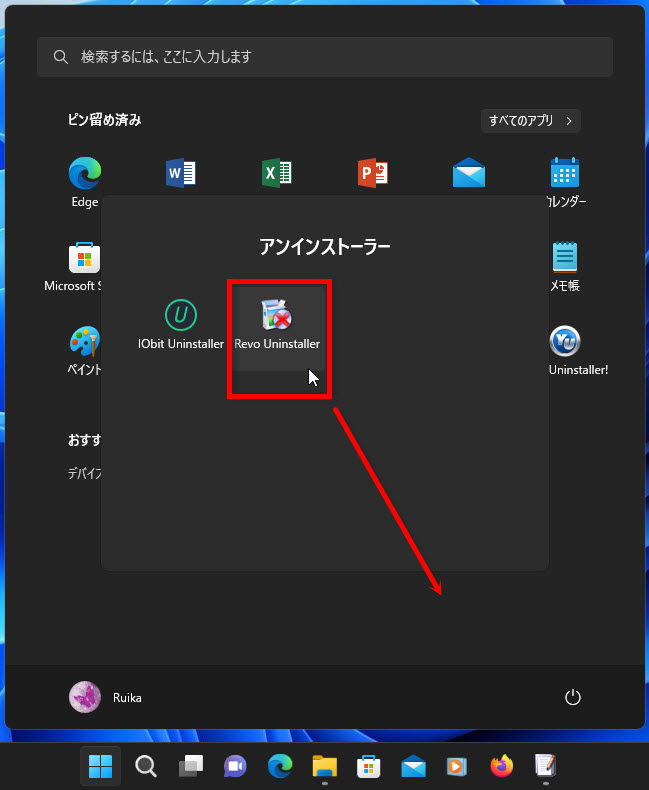The image size is (649, 790).
Task: Rename folder via アンインストーラー title
Action: coord(325,245)
